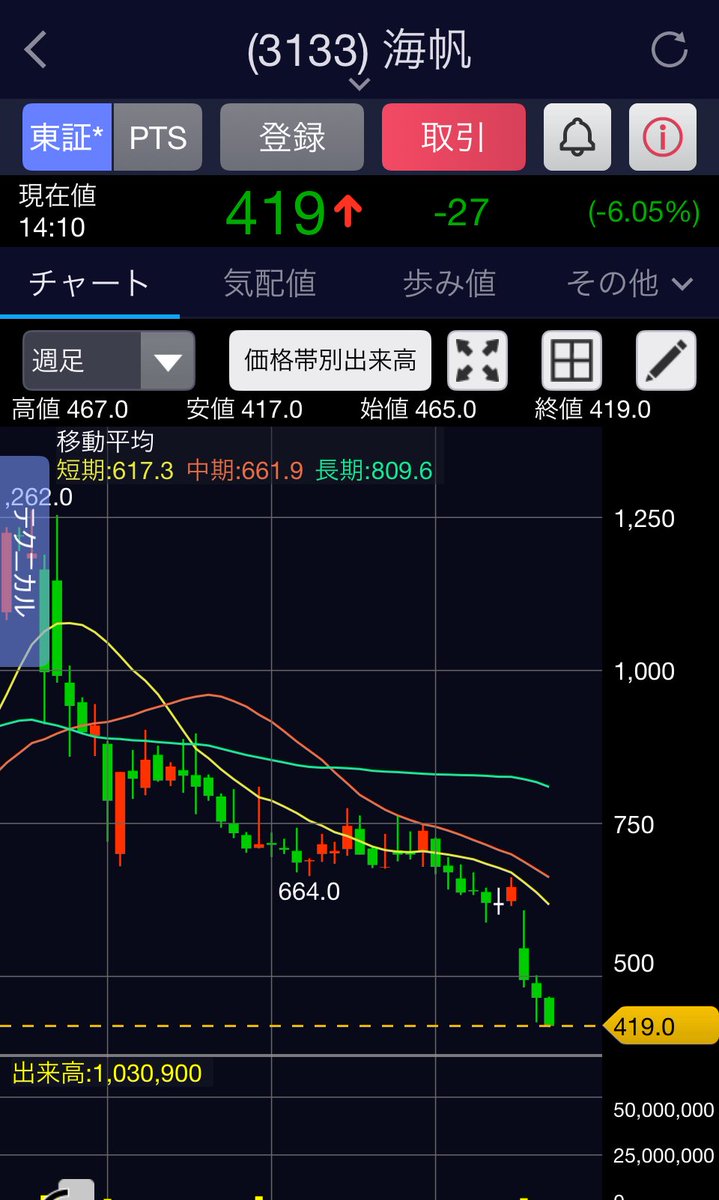Image resolution: width=719 pixels, height=1200 pixels.
Task: Tap 始値 465.0 value
Action: 418,409
